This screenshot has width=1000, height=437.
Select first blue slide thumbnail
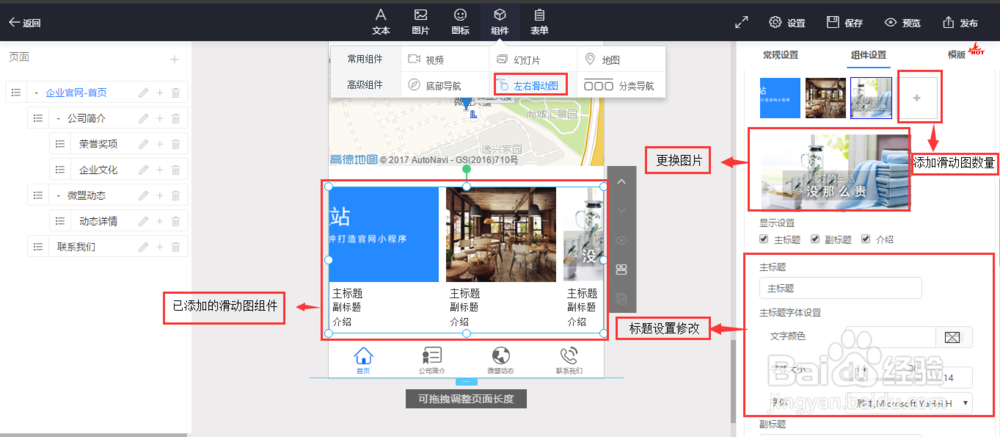[x=780, y=98]
